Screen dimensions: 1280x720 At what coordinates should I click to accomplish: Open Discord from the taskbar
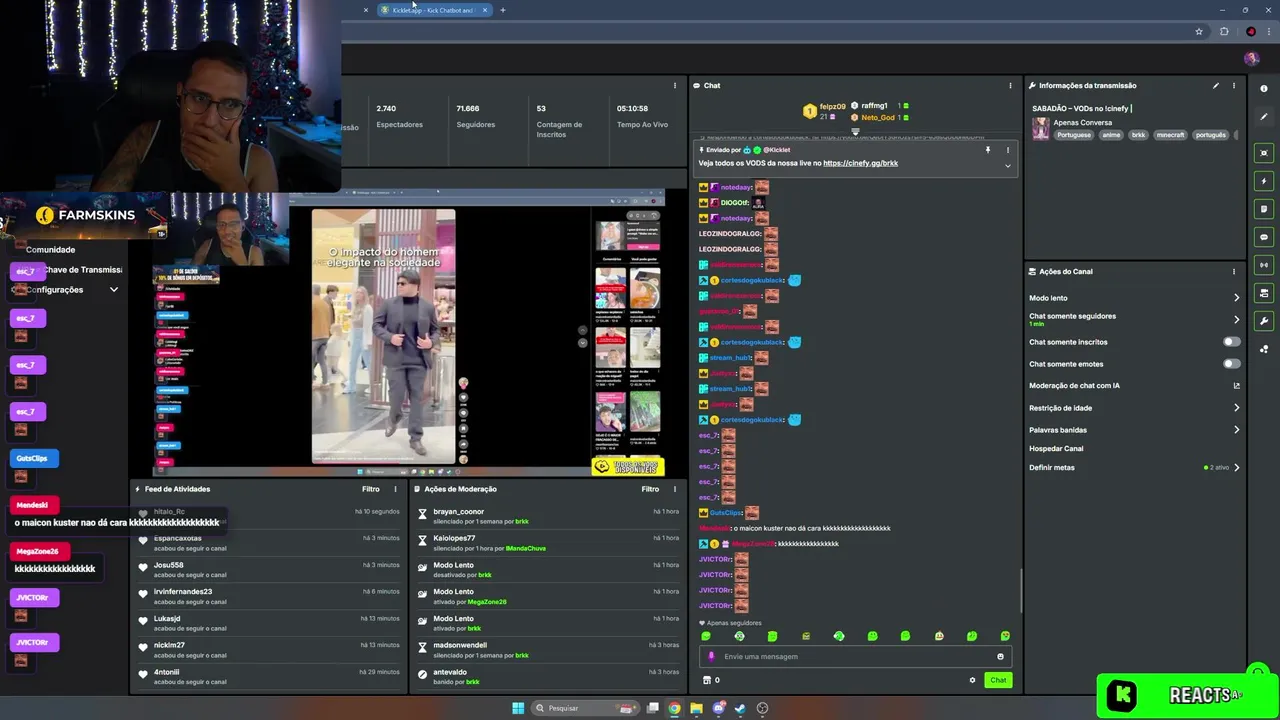click(x=718, y=708)
